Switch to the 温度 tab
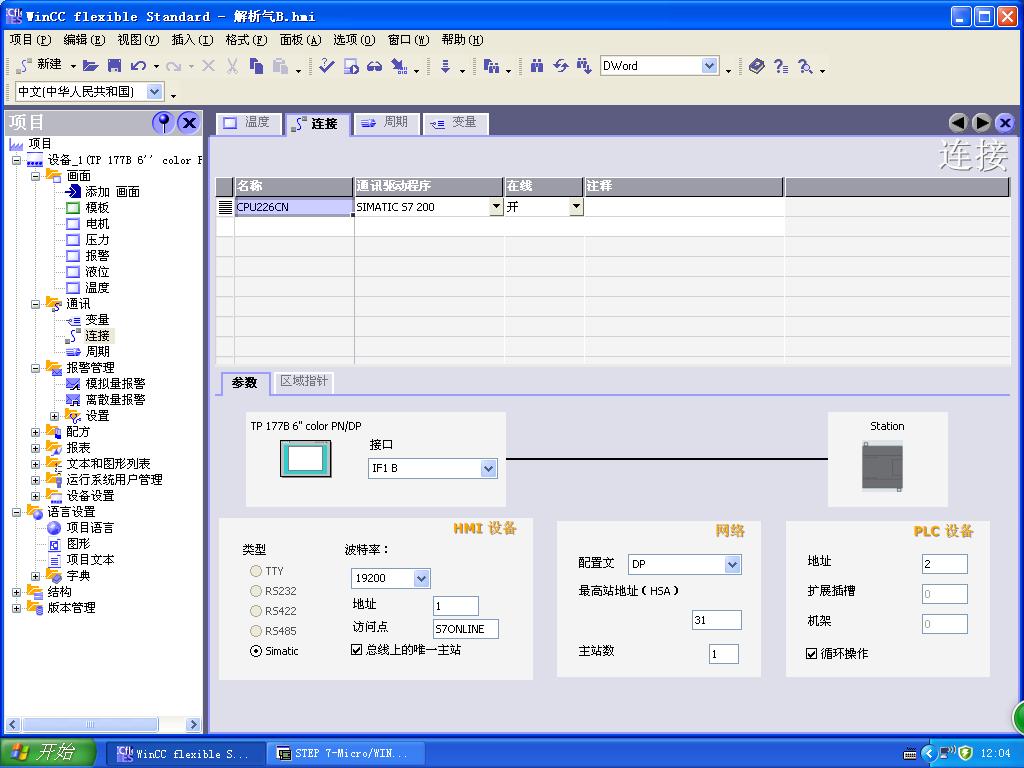Screen dimensions: 1024x768 tap(248, 123)
